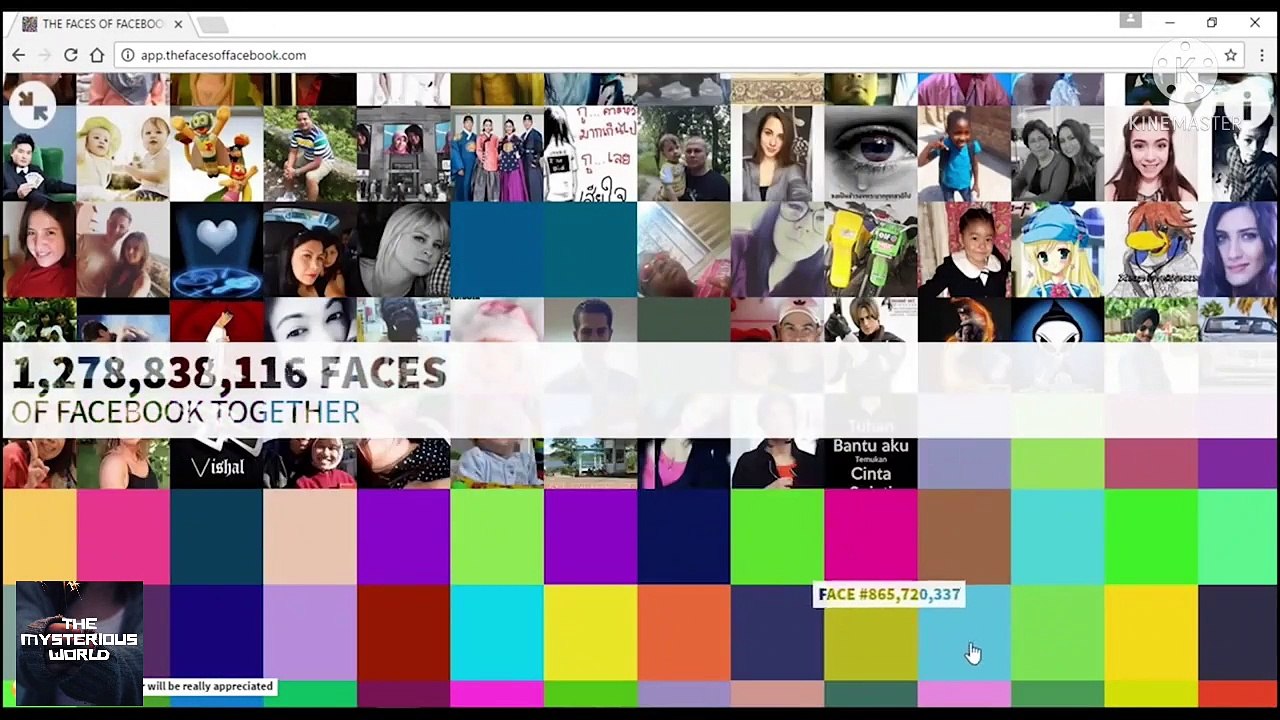Select the anime girl with blue hat
The height and width of the screenshot is (720, 1280).
click(x=1057, y=249)
